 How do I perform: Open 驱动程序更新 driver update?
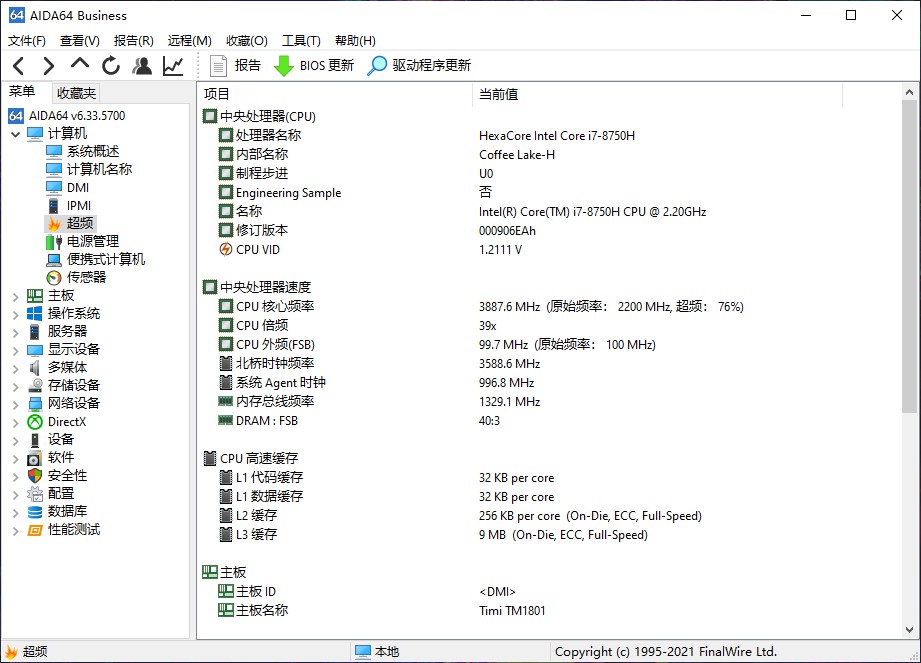coord(419,66)
